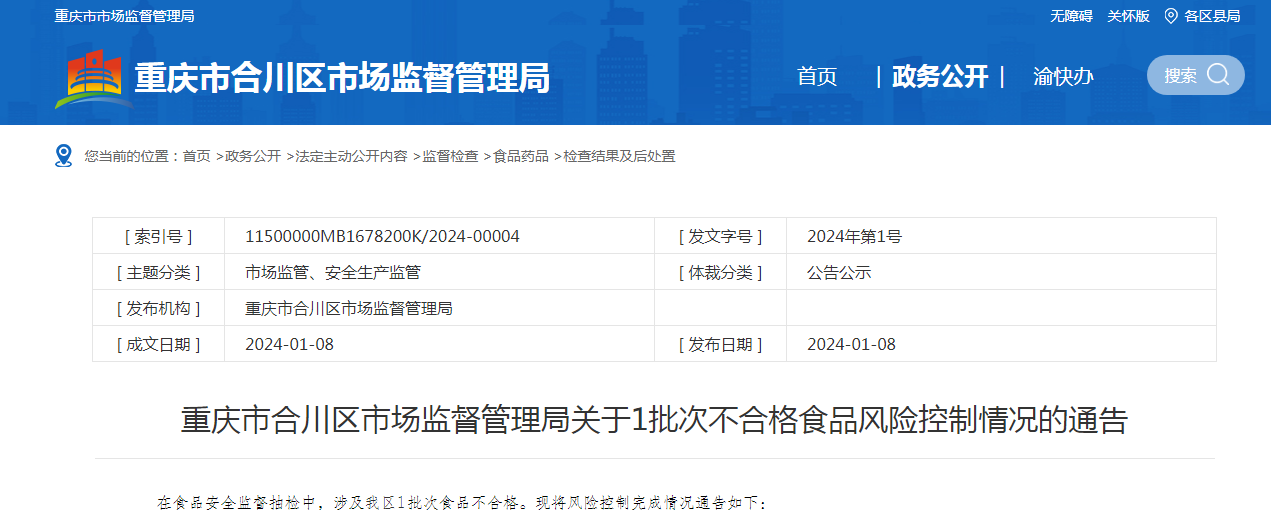Click the magnifier icon in the search pill
The height and width of the screenshot is (517, 1271).
tap(1218, 75)
